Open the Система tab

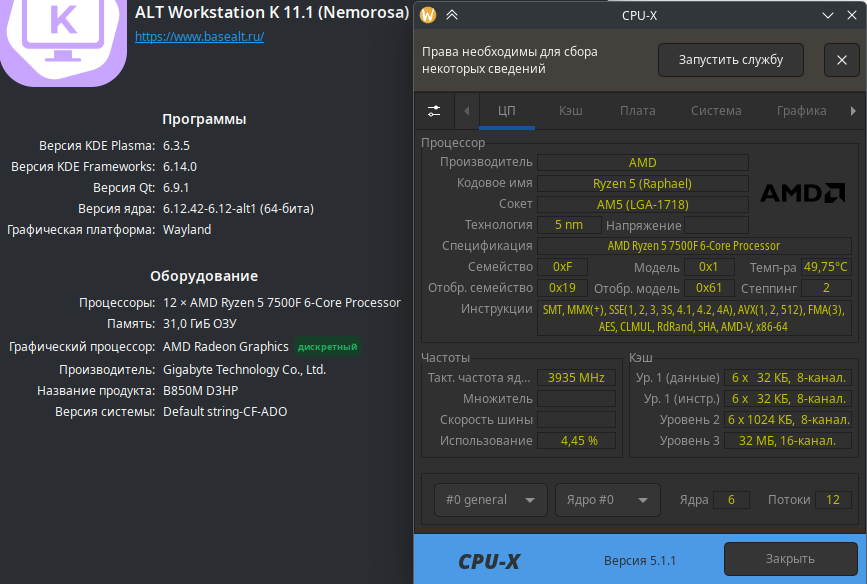click(716, 111)
